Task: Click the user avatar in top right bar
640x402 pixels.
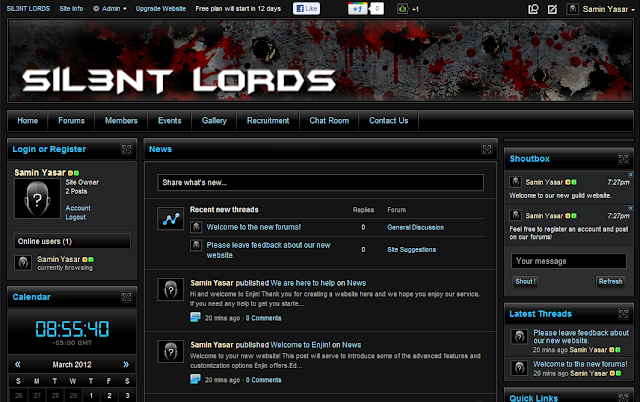Action: pyautogui.click(x=572, y=9)
